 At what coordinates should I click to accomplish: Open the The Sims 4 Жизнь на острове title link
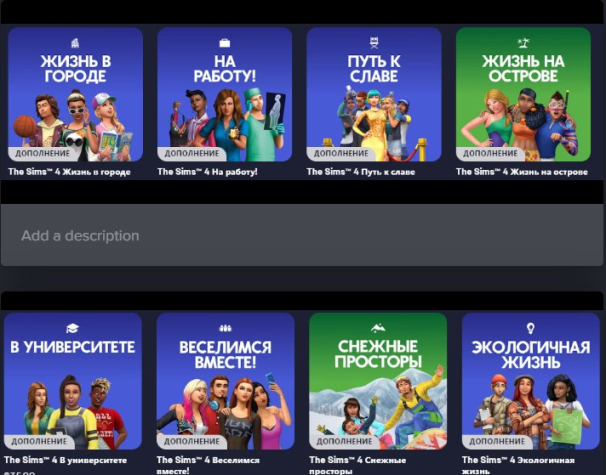(517, 172)
